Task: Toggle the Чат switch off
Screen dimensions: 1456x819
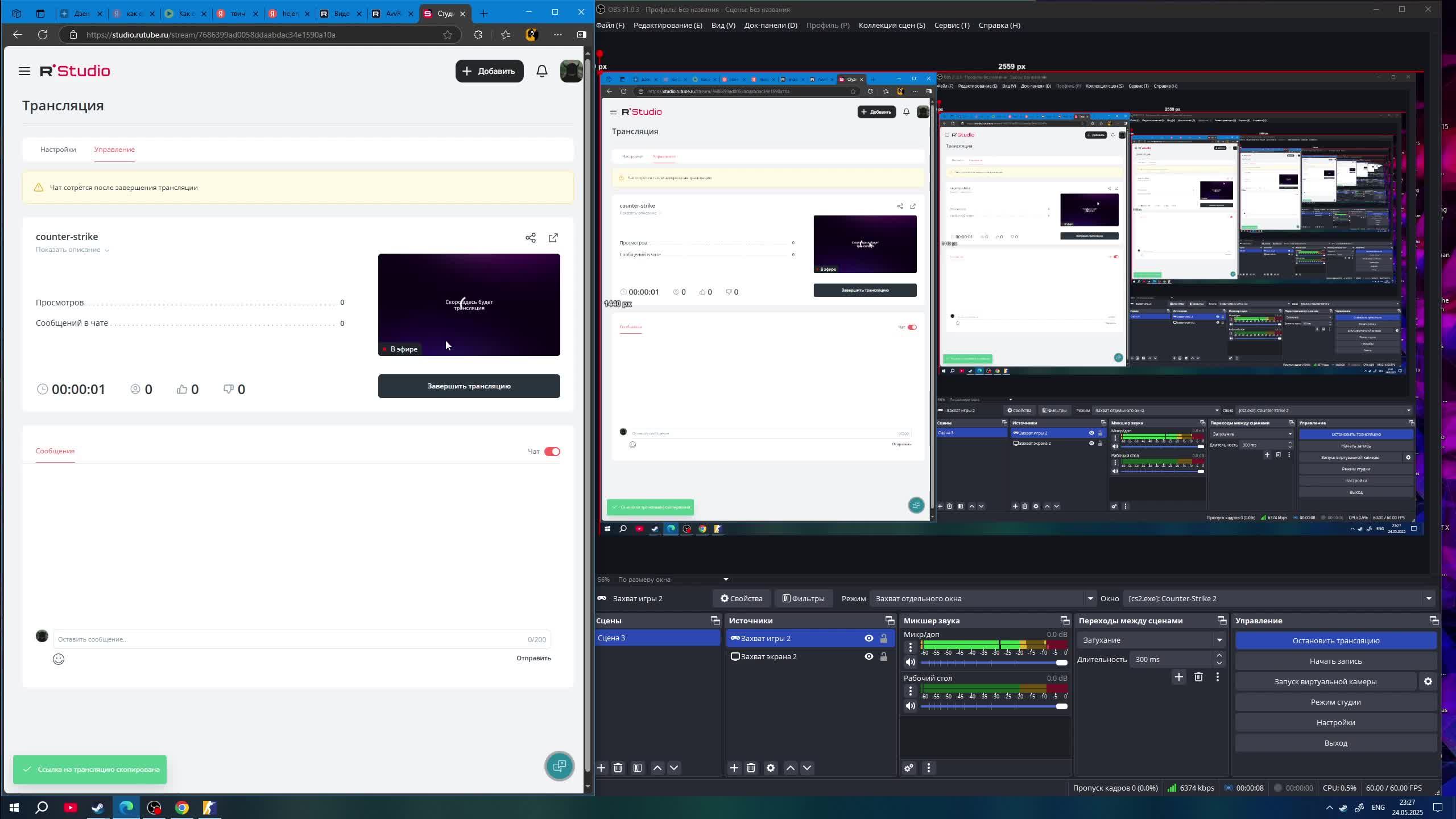Action: click(x=552, y=452)
